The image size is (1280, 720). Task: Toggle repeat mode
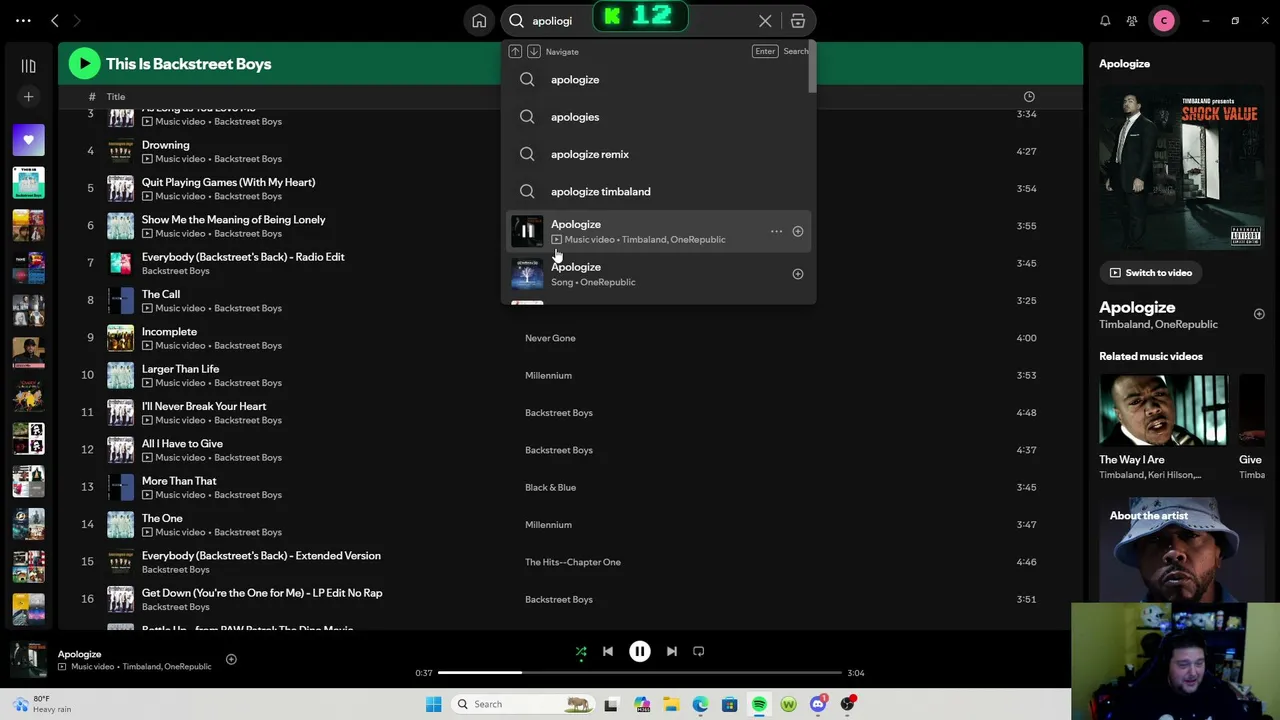[x=699, y=652]
